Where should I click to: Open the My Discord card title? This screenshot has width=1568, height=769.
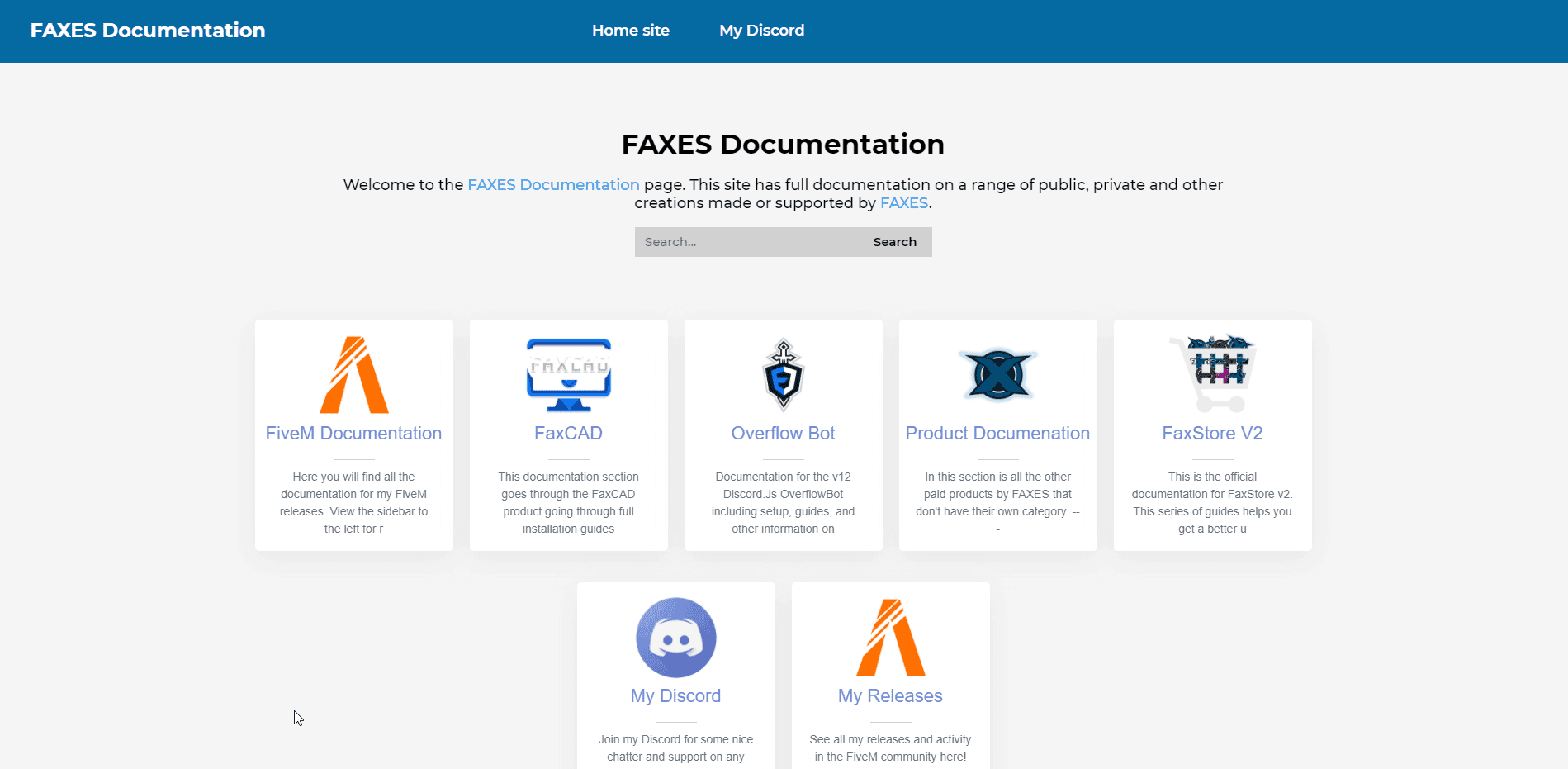pos(676,696)
